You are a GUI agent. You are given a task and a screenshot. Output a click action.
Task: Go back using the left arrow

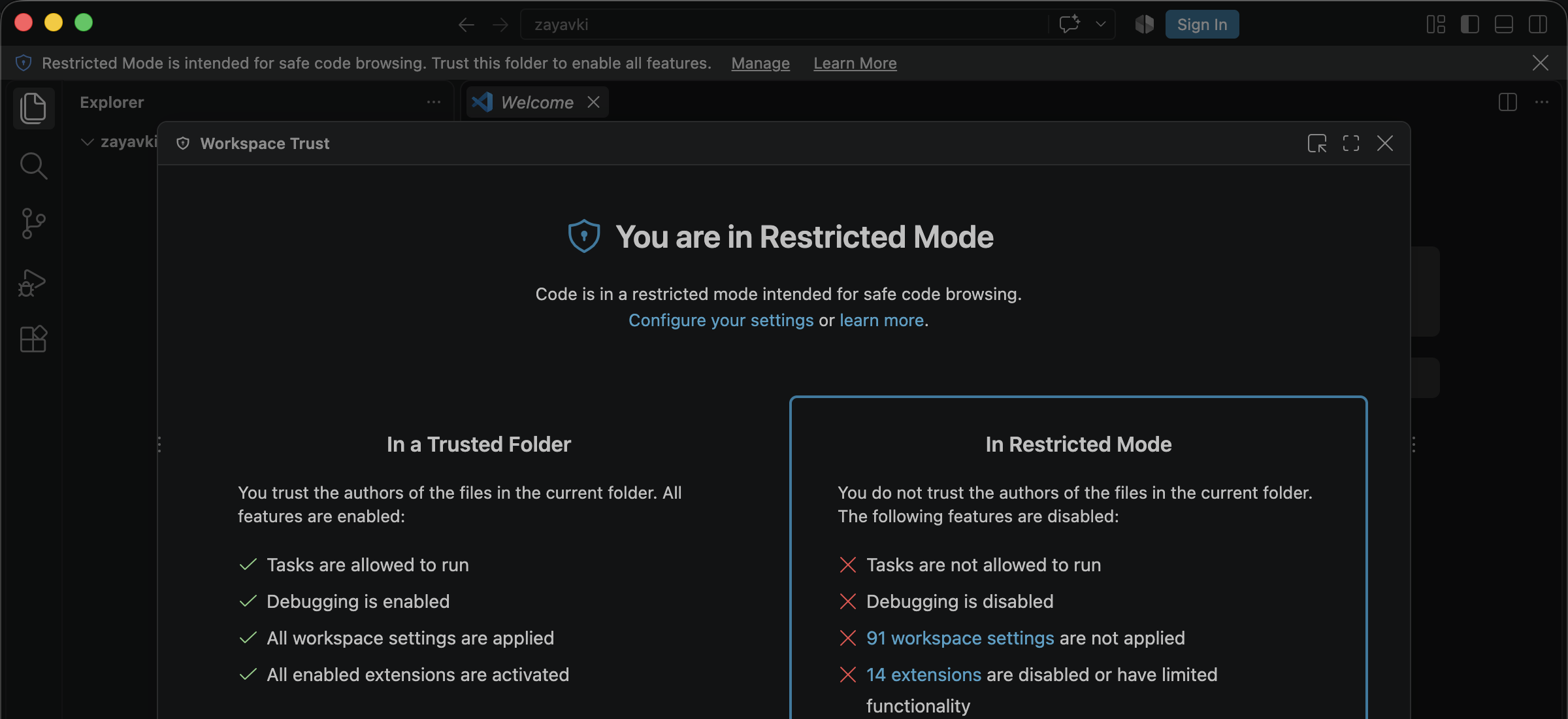pos(466,25)
